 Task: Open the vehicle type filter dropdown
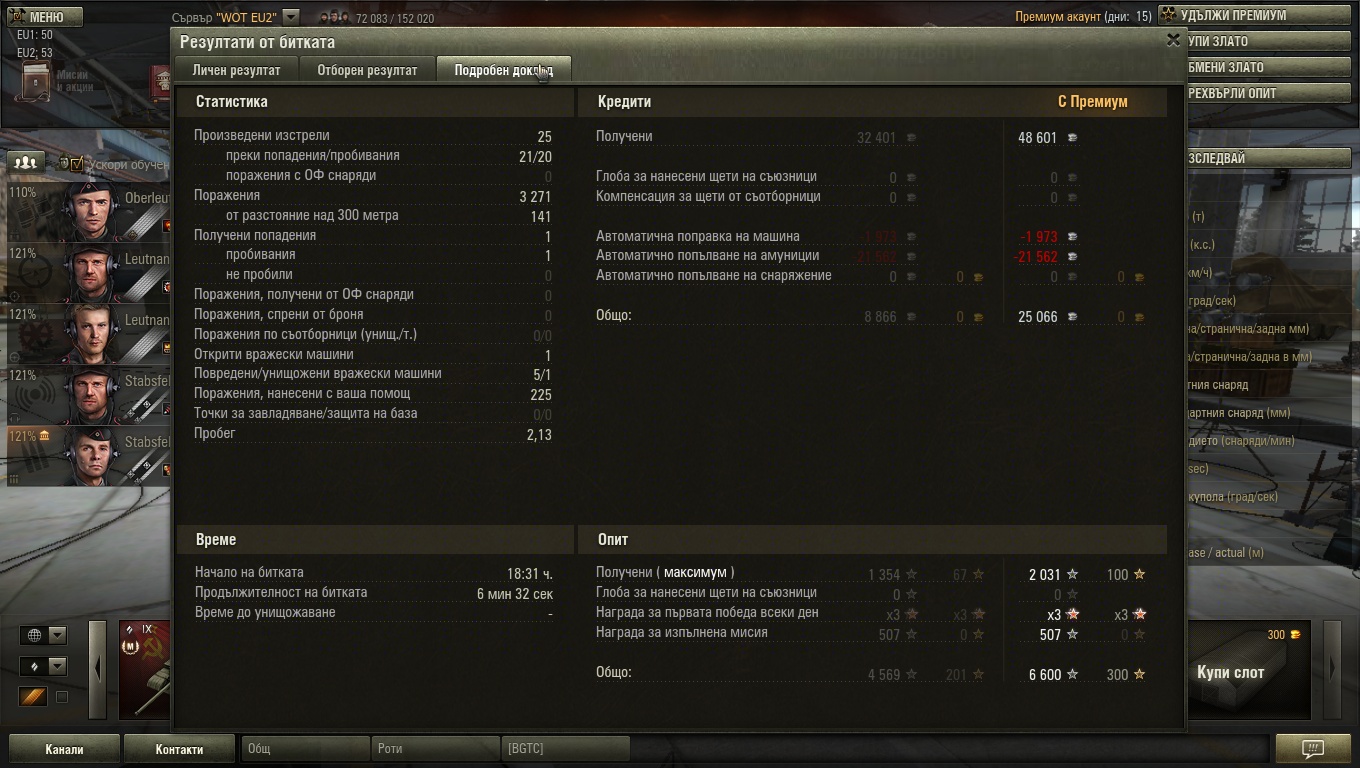point(44,666)
